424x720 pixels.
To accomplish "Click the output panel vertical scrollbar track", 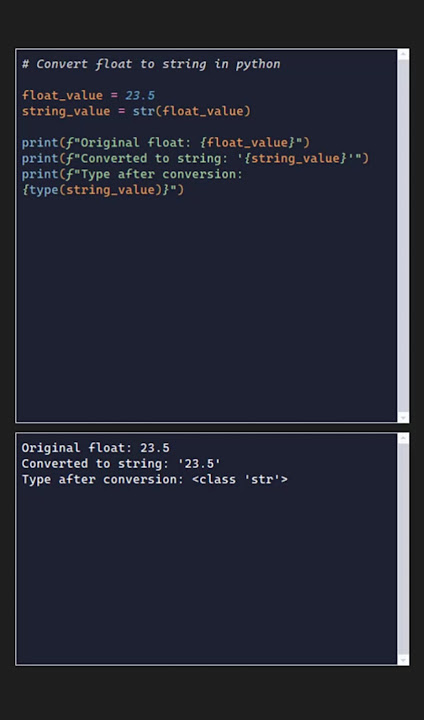I will point(403,549).
